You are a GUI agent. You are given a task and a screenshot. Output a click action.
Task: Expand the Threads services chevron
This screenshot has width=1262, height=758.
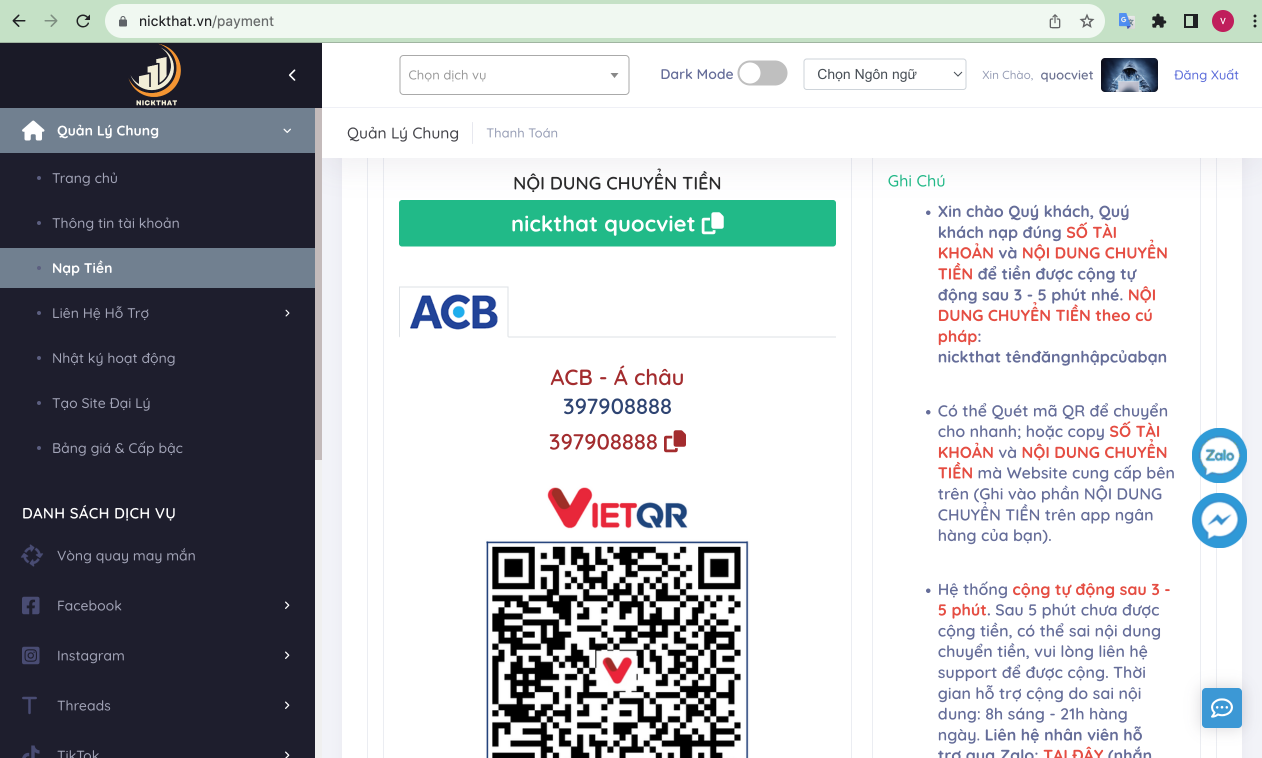tap(287, 706)
